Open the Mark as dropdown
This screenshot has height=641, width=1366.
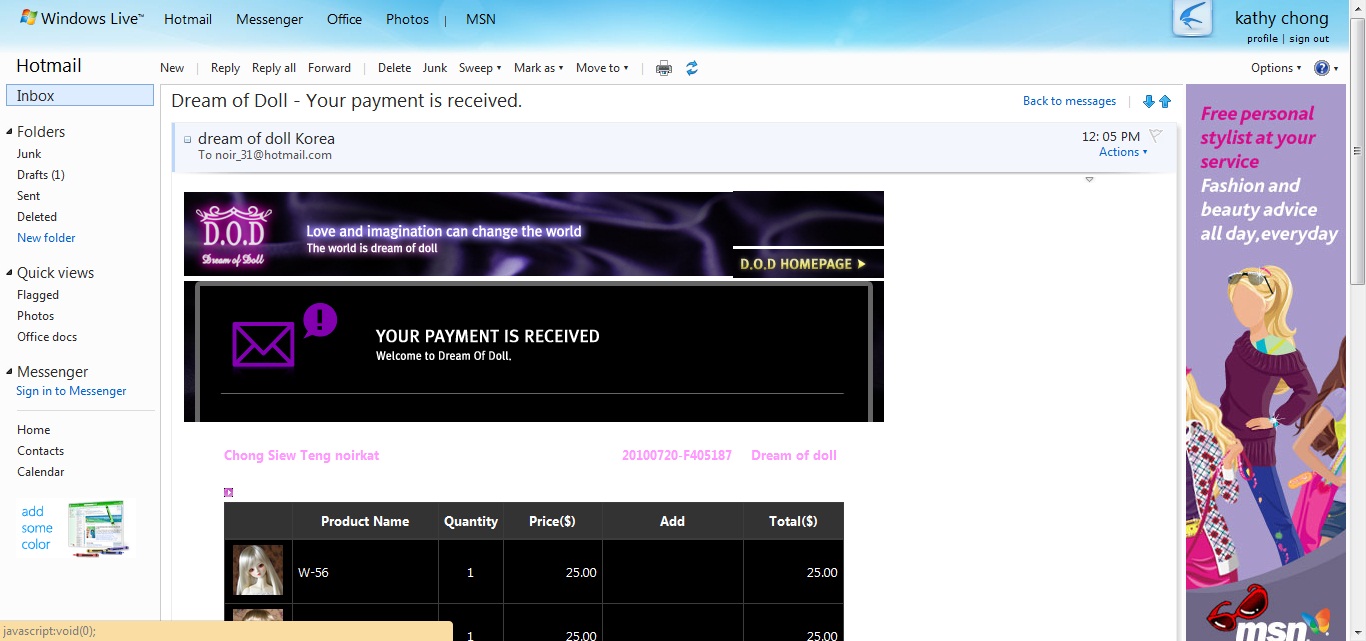(x=539, y=68)
